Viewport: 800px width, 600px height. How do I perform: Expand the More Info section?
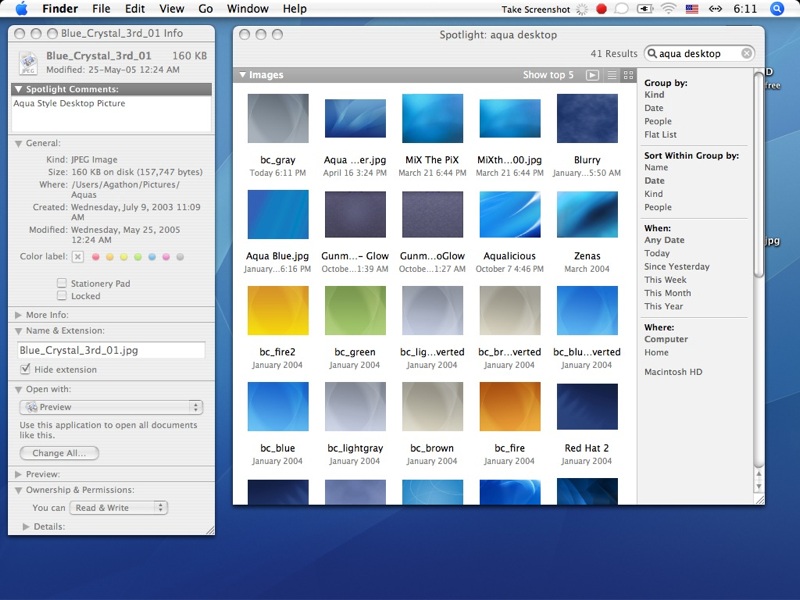(x=19, y=315)
